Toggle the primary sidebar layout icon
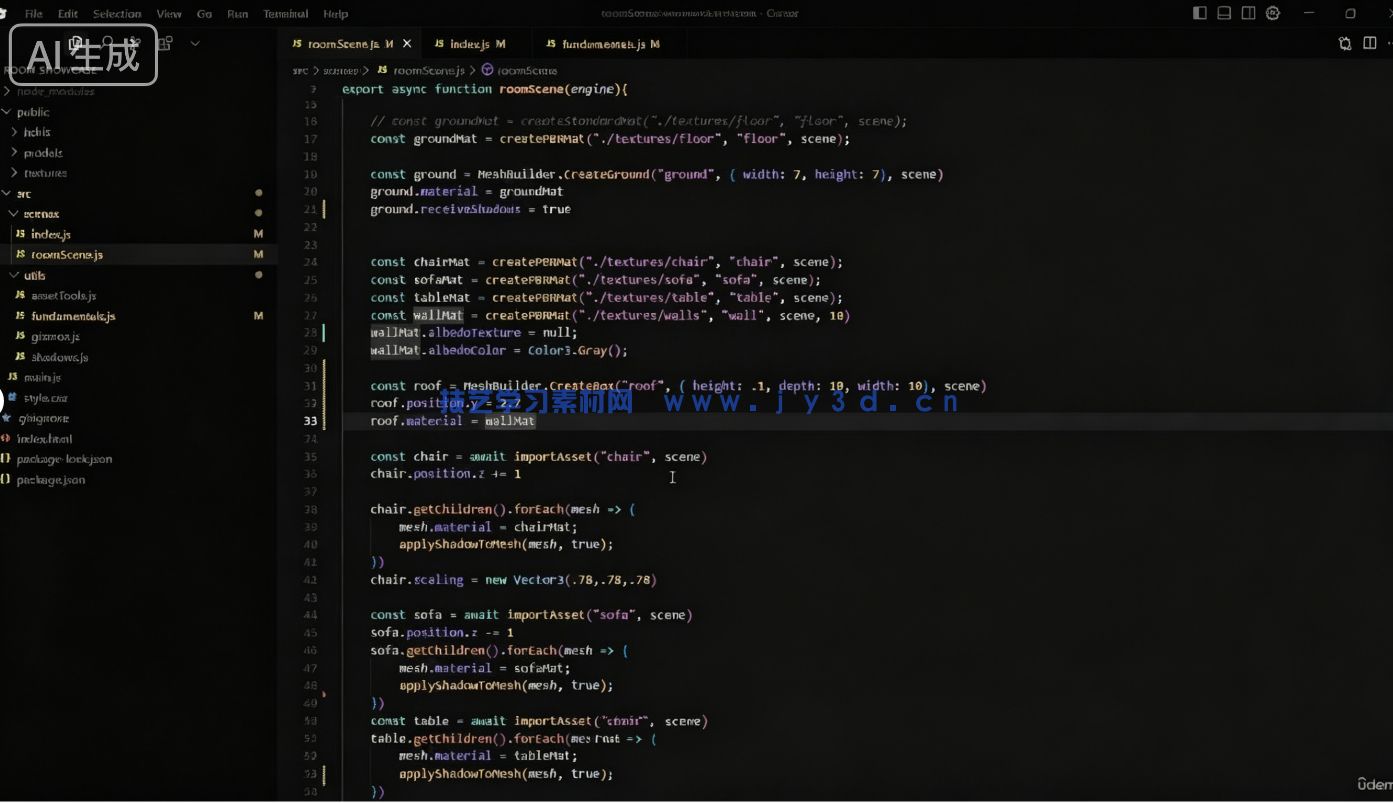The width and height of the screenshot is (1393, 803). tap(1200, 13)
